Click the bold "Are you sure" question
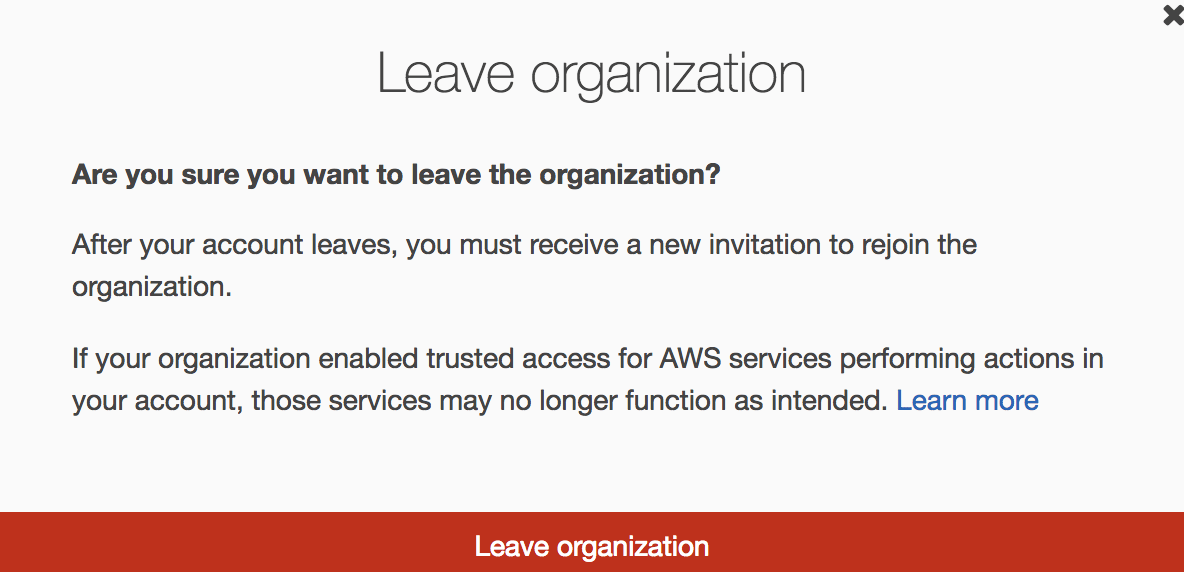Viewport: 1184px width, 572px height. pos(396,175)
